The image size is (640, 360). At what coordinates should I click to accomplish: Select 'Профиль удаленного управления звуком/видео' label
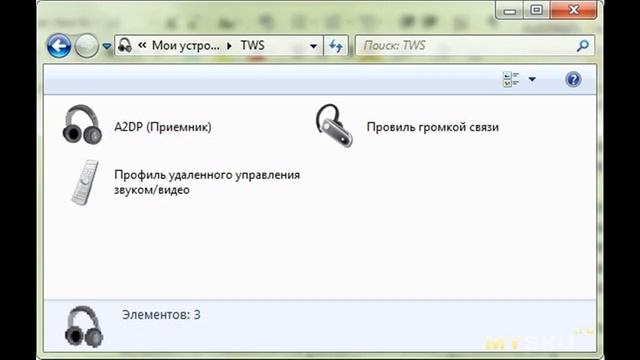point(207,182)
